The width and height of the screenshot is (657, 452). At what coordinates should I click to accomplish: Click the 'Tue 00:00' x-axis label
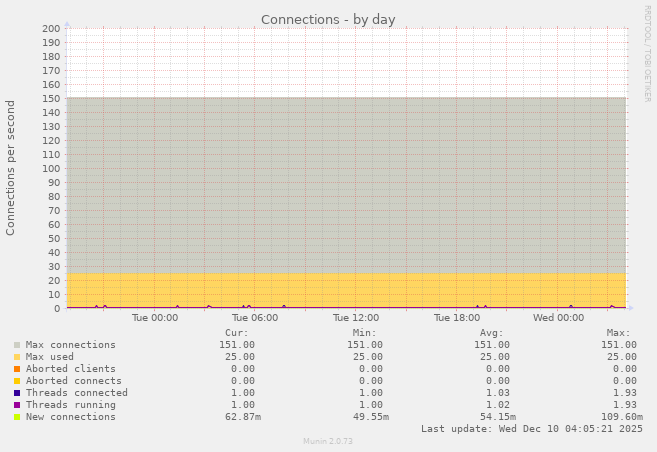pyautogui.click(x=155, y=318)
